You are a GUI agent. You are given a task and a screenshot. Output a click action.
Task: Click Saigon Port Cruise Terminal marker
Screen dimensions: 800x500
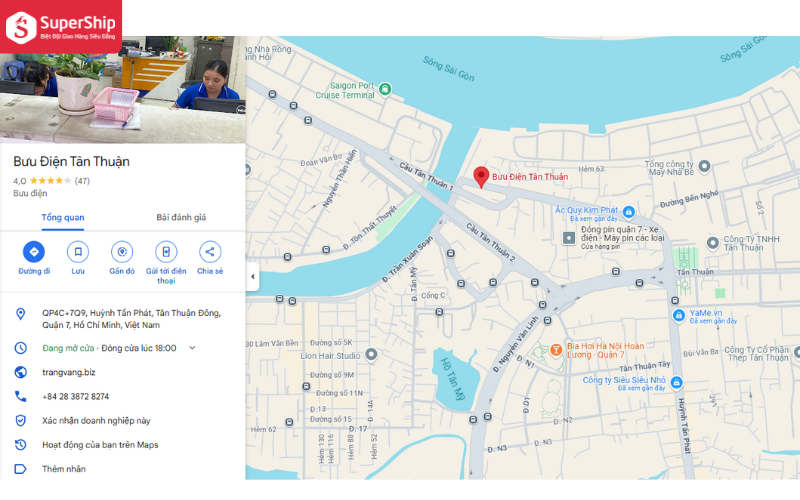(x=385, y=90)
